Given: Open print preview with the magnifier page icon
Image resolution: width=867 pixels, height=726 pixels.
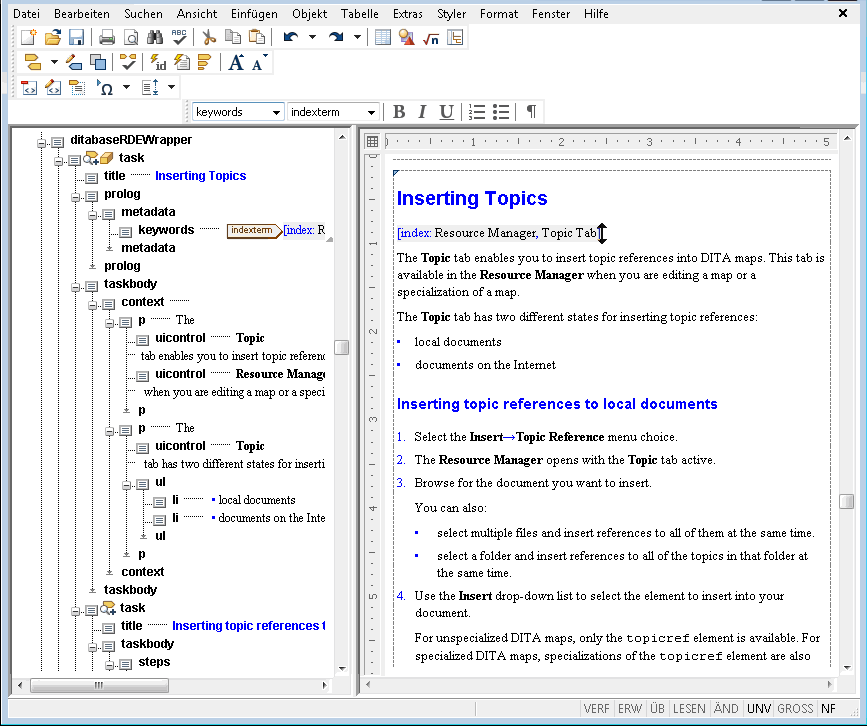Looking at the screenshot, I should [131, 38].
